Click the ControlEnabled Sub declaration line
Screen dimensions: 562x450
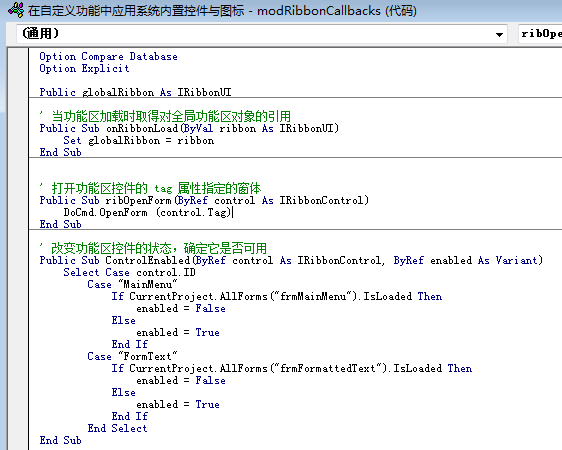(x=291, y=260)
